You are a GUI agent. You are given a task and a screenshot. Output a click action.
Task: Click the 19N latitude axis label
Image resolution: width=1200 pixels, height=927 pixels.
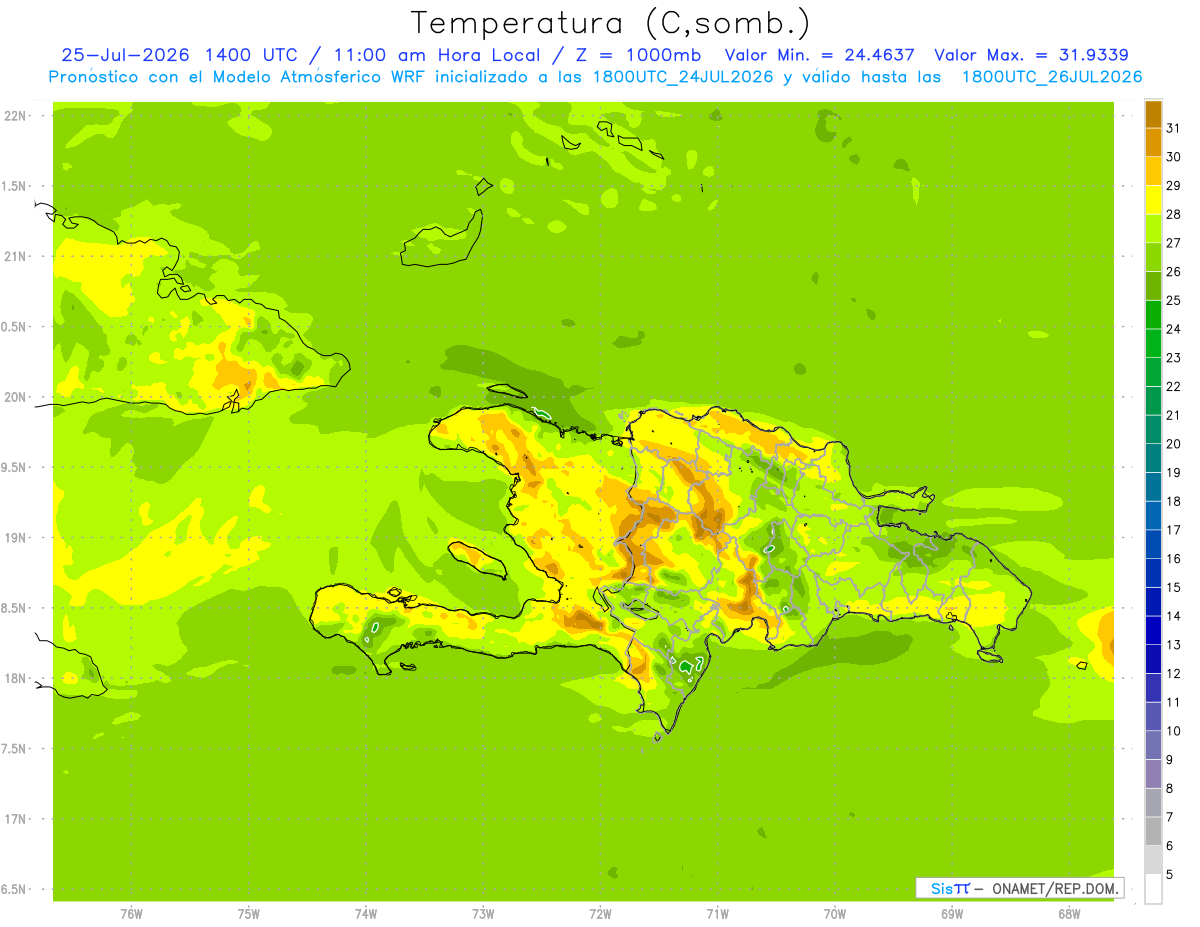click(15, 538)
